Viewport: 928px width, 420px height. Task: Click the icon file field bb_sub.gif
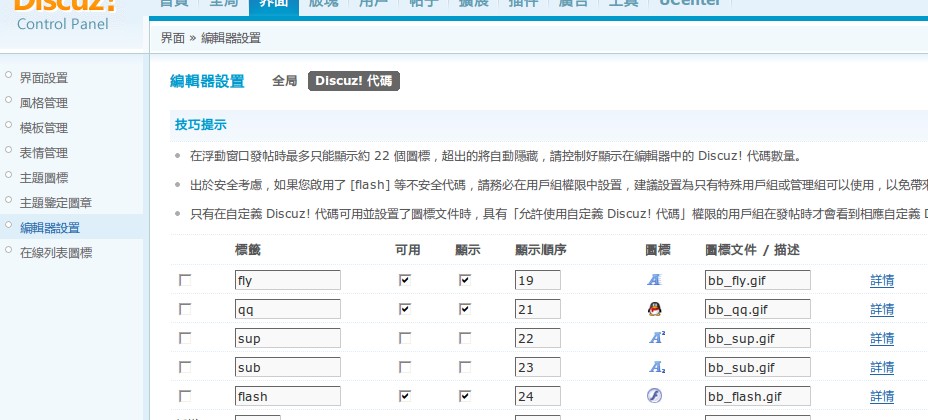pyautogui.click(x=758, y=367)
